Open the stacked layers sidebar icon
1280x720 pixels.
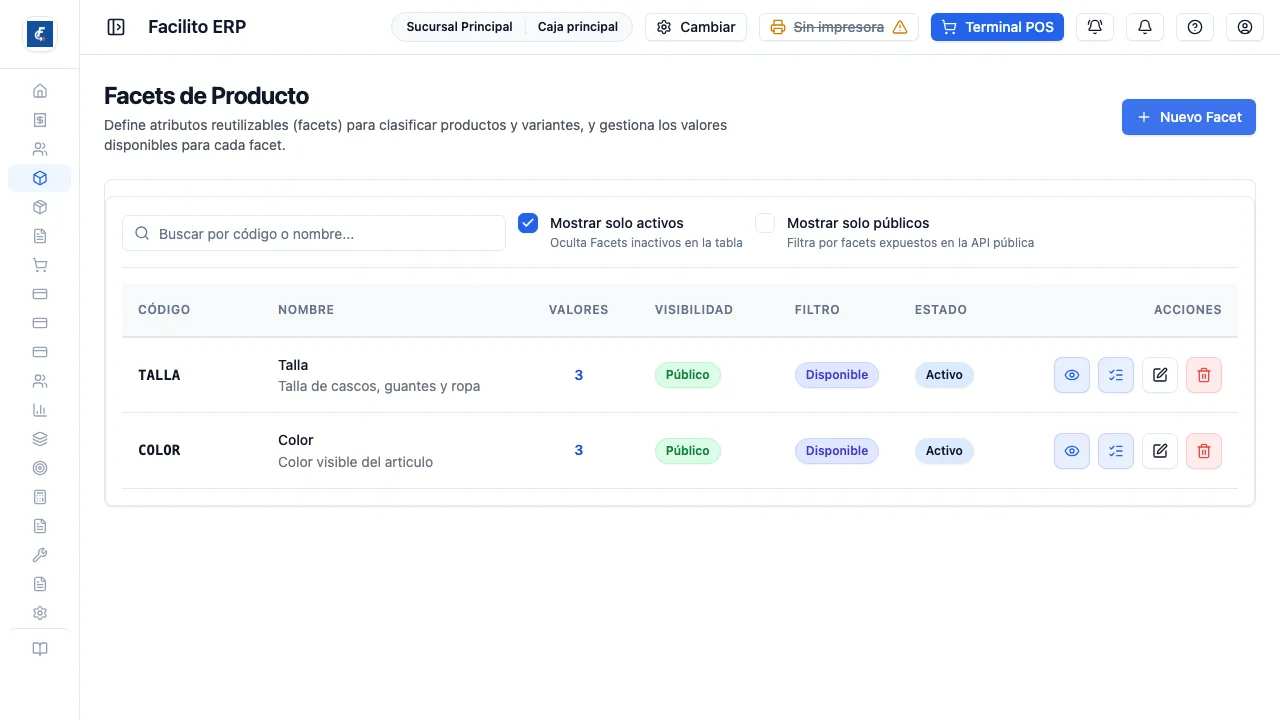pos(40,439)
